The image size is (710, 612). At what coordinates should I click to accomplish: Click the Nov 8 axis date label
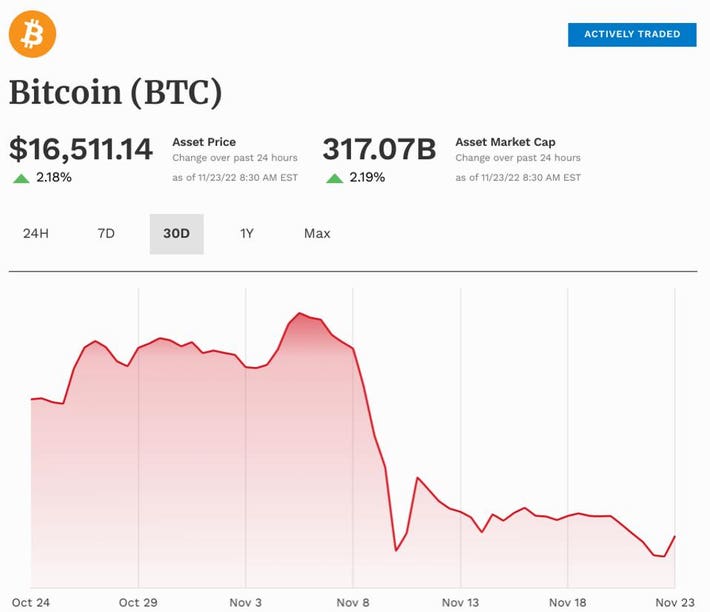pyautogui.click(x=353, y=602)
